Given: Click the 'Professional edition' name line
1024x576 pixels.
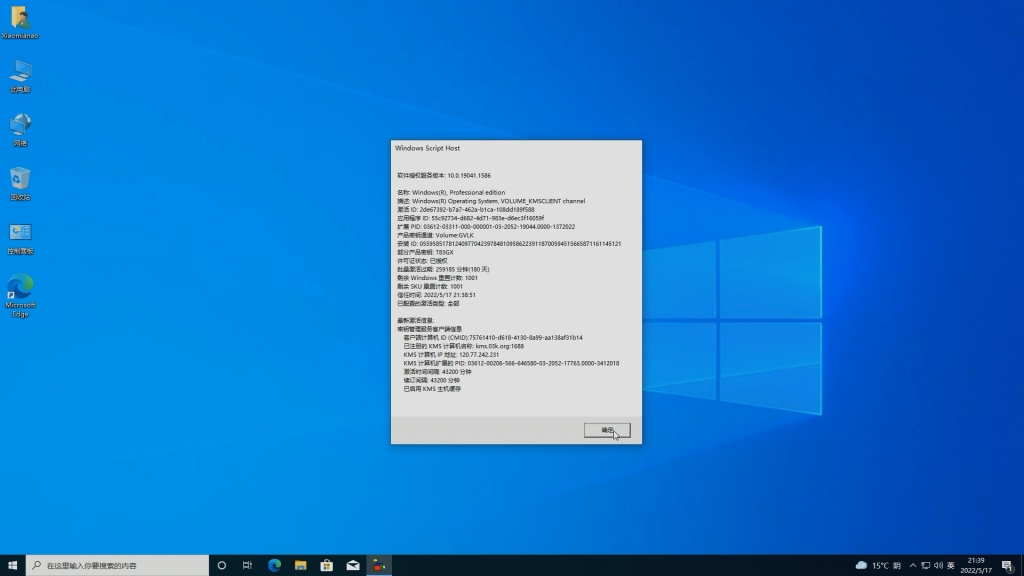Looking at the screenshot, I should pos(451,193).
